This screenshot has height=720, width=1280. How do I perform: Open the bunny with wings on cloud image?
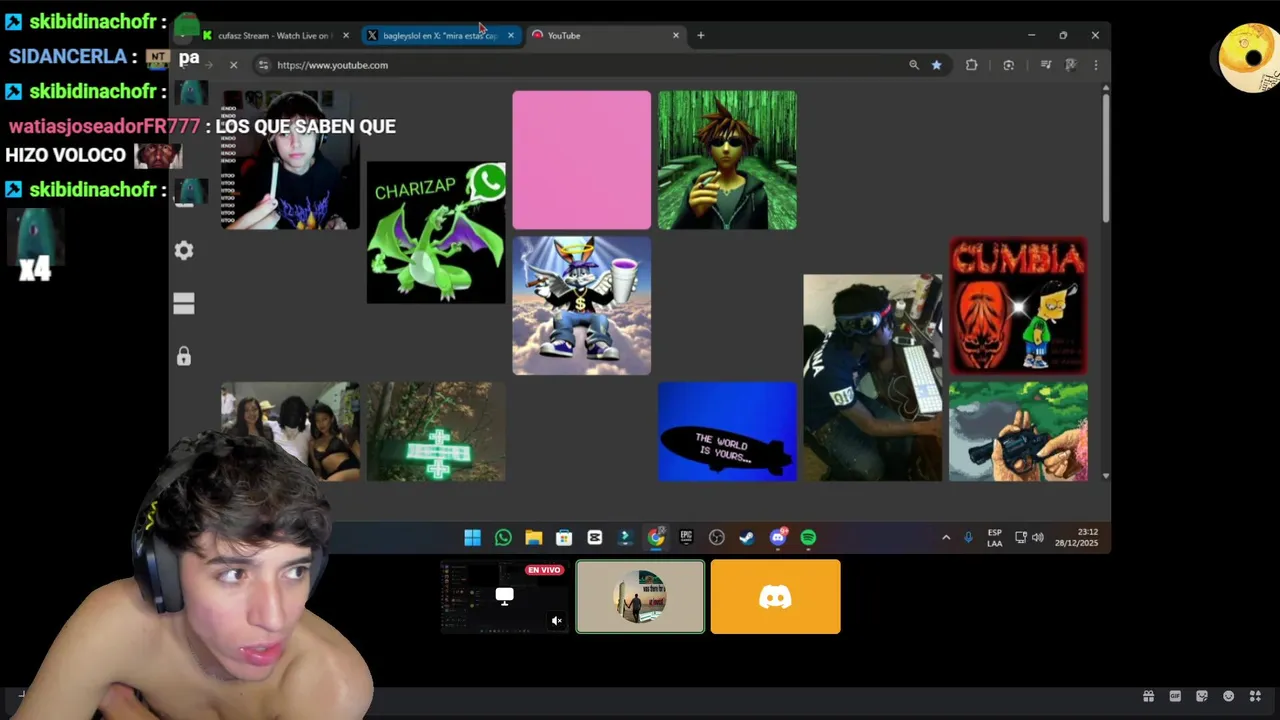coord(582,306)
